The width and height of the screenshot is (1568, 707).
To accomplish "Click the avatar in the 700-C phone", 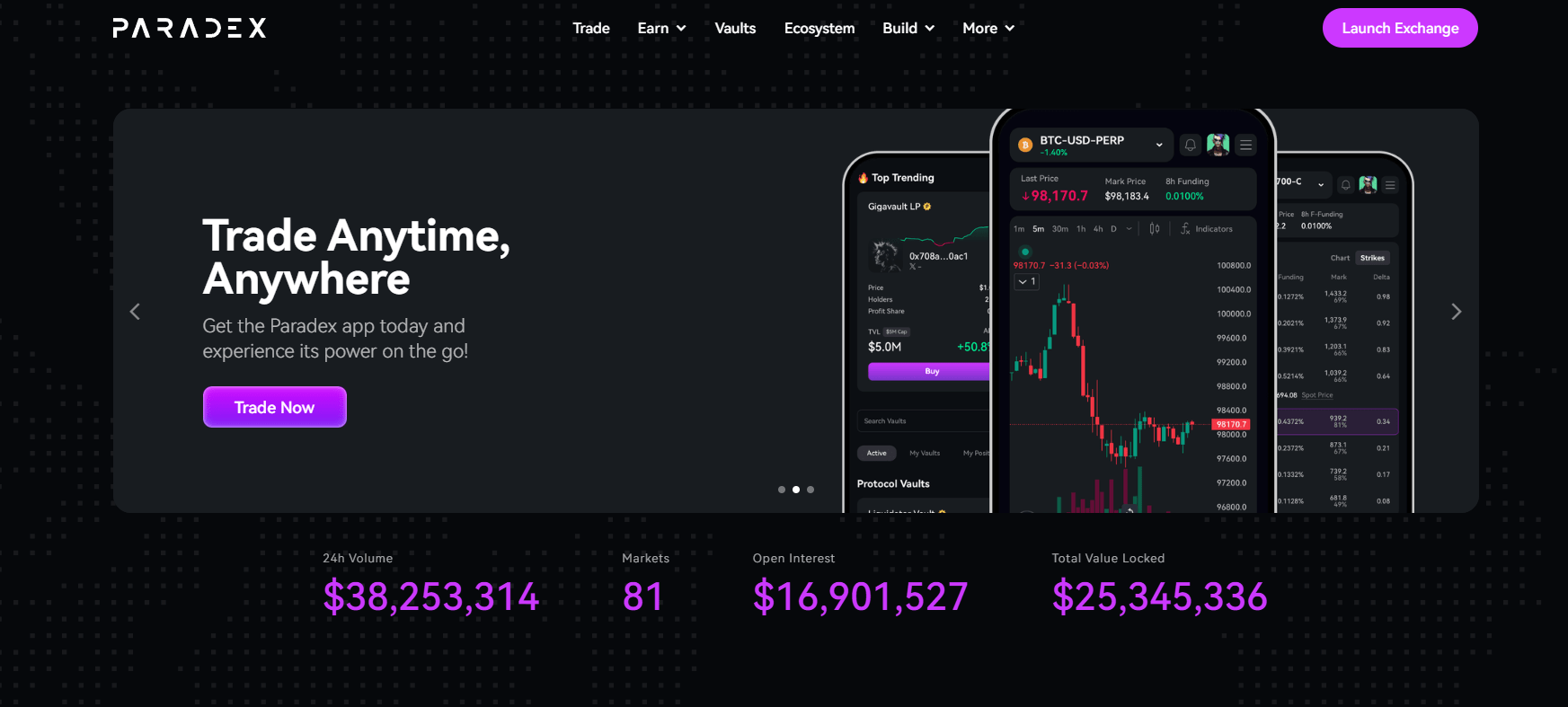I will click(x=1368, y=185).
